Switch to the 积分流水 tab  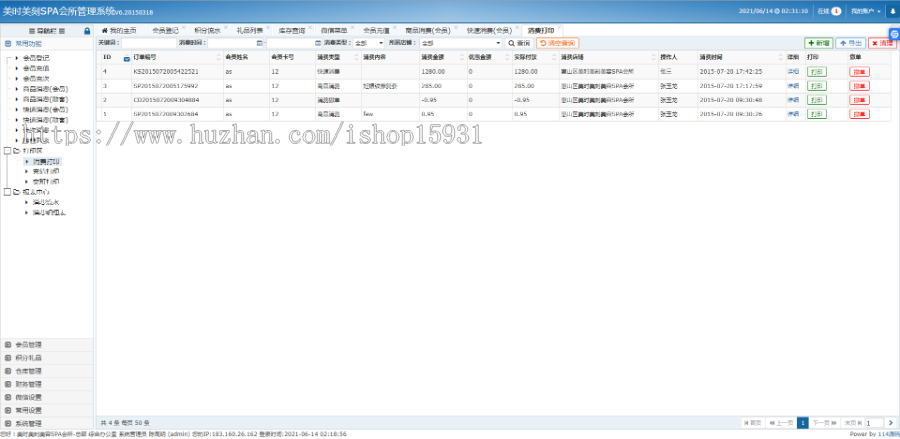[x=207, y=30]
